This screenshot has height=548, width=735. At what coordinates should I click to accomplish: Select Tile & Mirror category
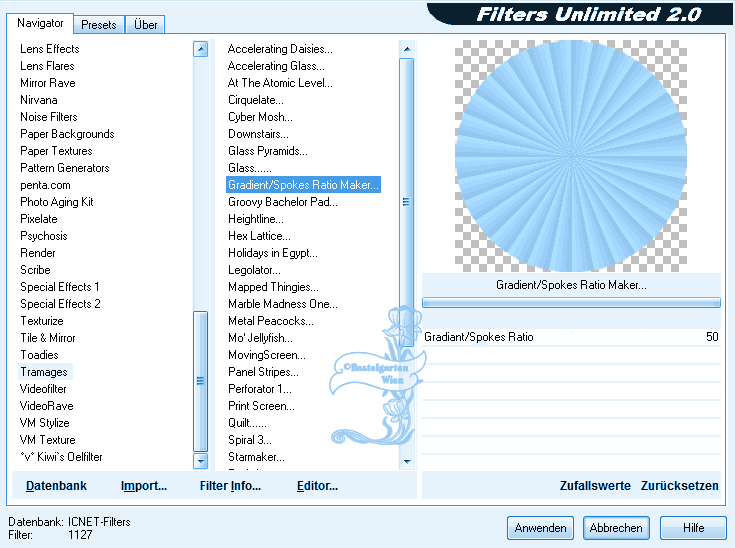click(48, 338)
